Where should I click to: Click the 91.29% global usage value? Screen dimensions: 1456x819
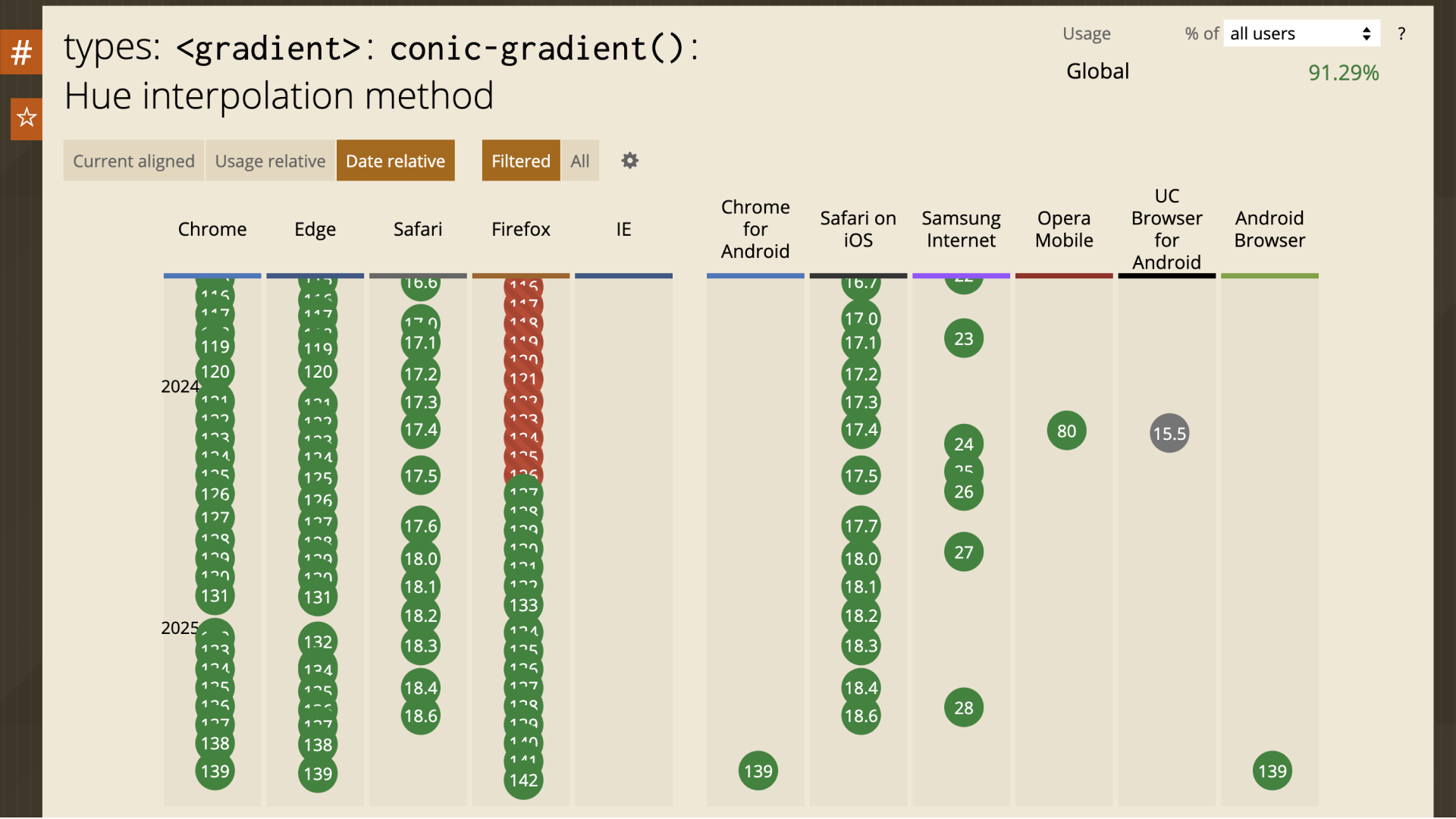[1343, 73]
